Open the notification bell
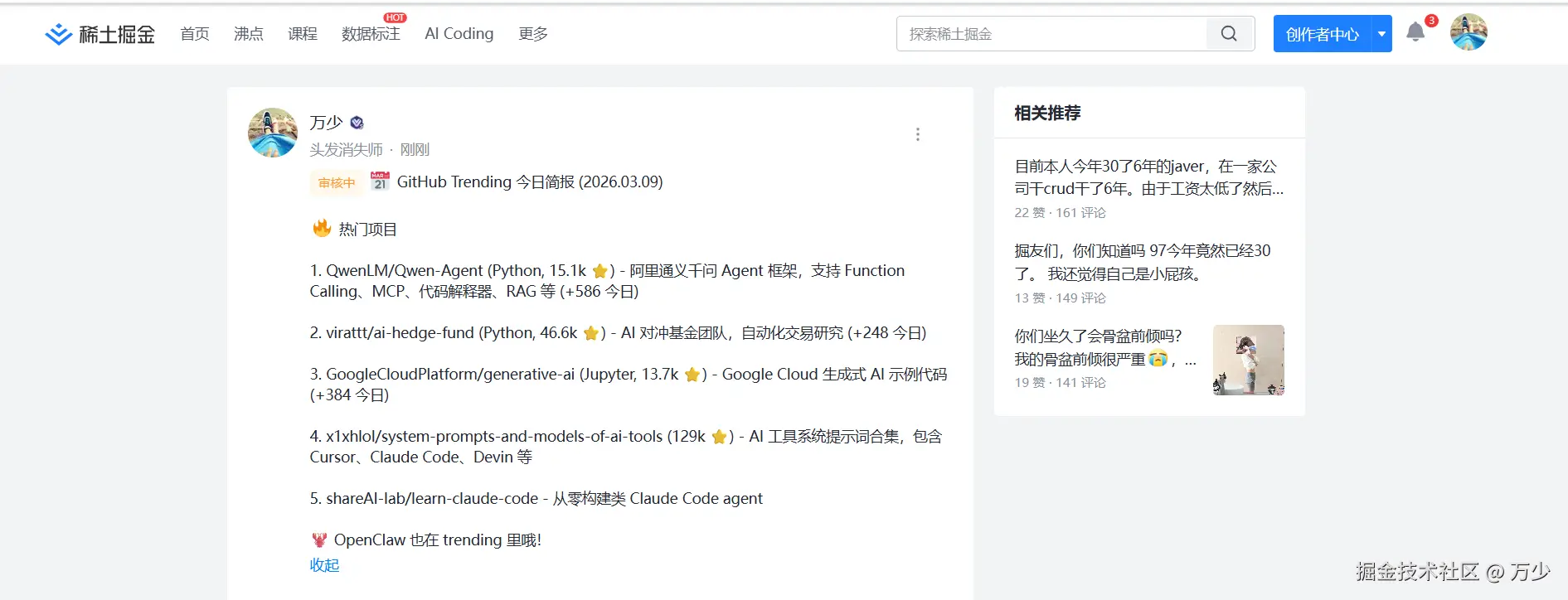 click(1415, 33)
